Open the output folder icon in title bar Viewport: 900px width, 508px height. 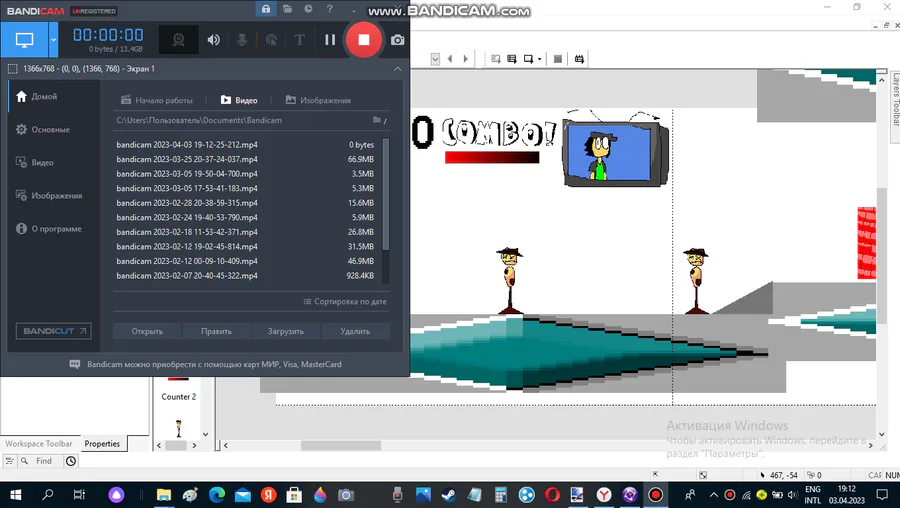click(287, 9)
